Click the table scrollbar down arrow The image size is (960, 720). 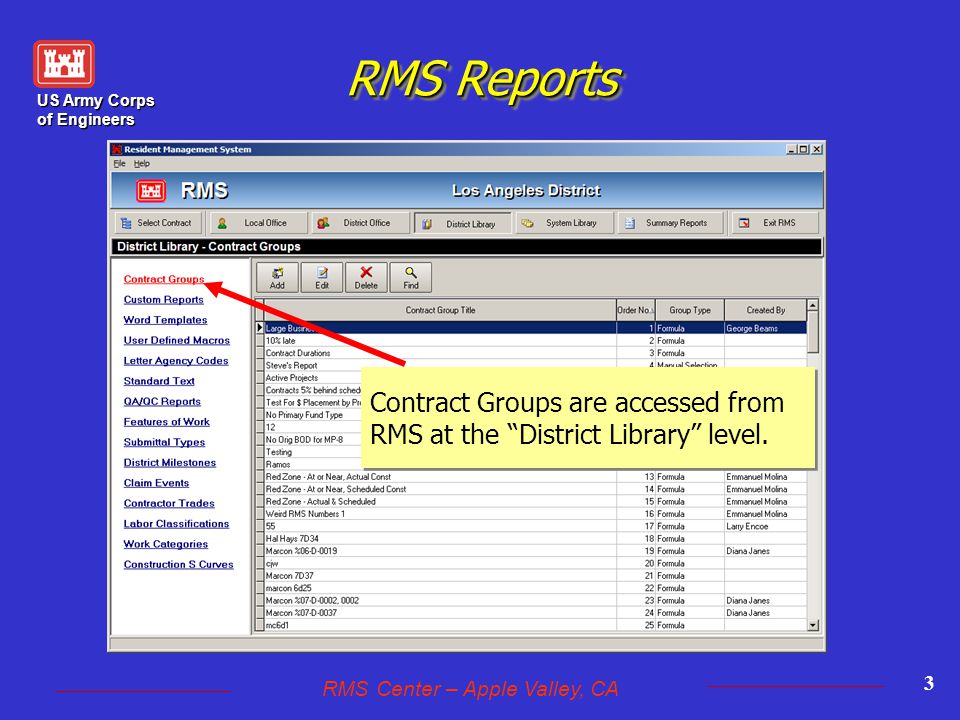point(813,625)
